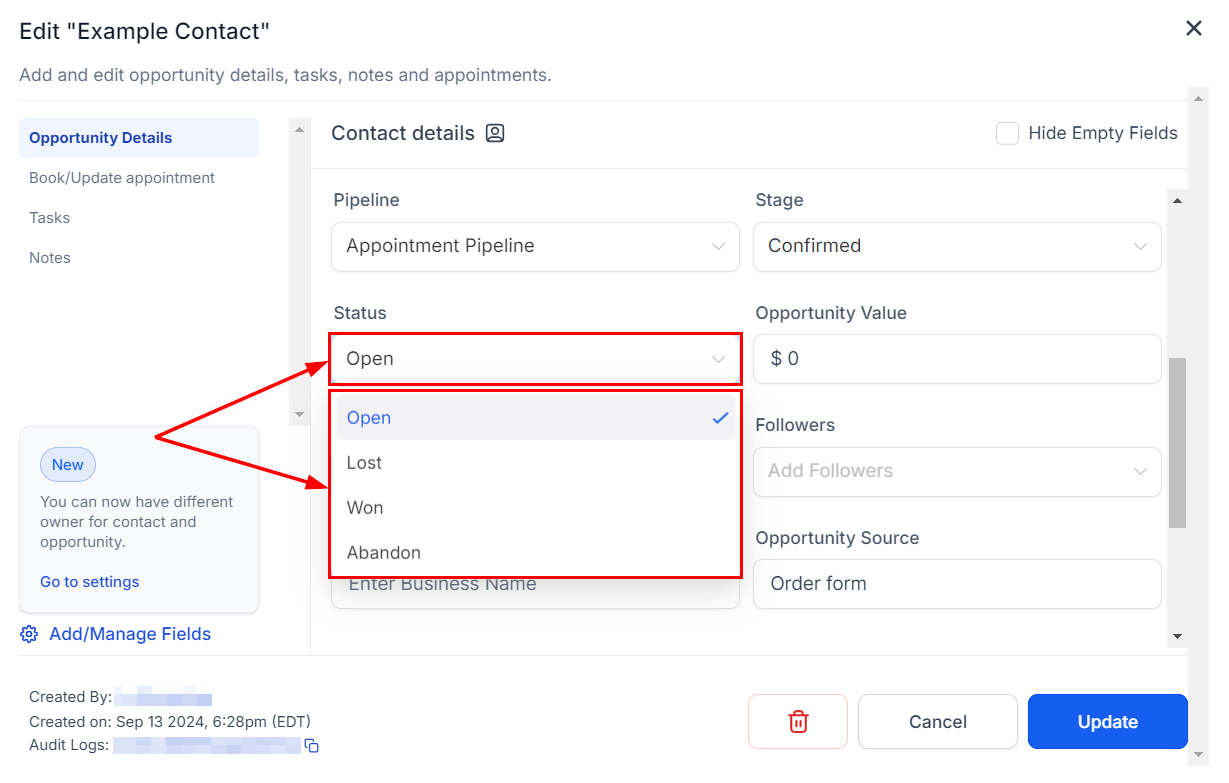Go to the Notes section
Viewport: 1229px width, 783px height.
(x=50, y=258)
